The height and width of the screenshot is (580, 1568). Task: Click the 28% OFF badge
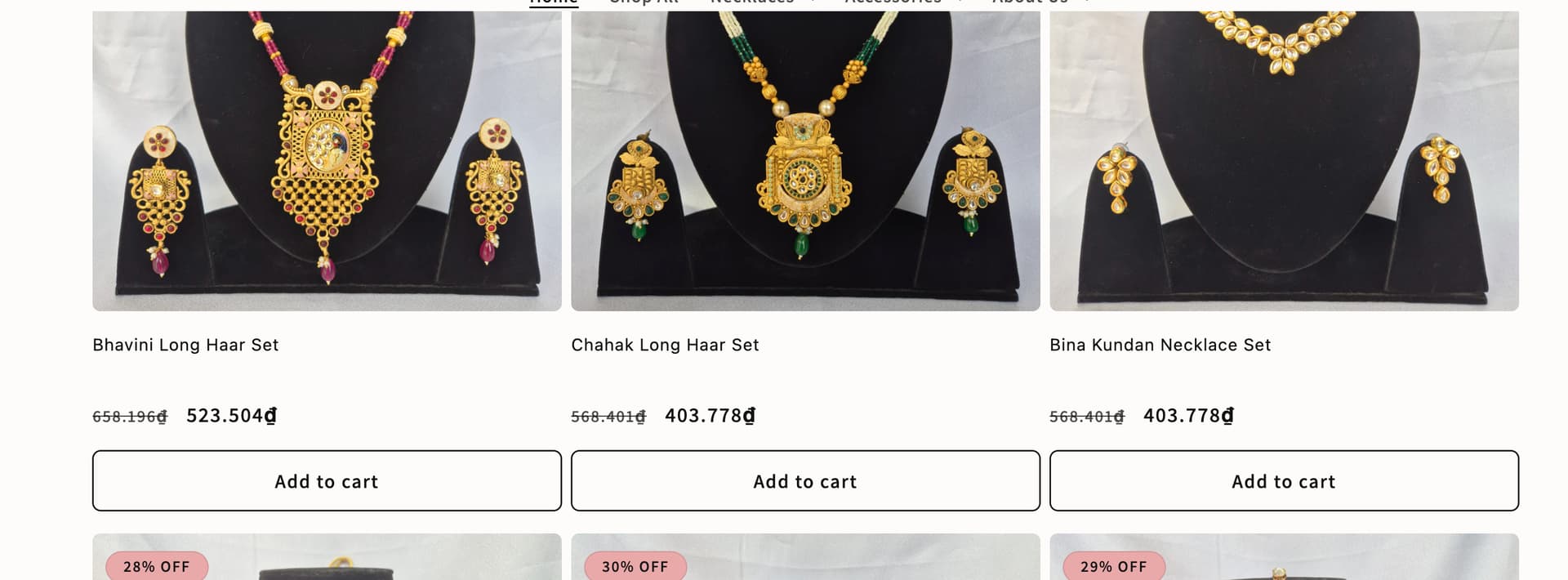pos(156,566)
